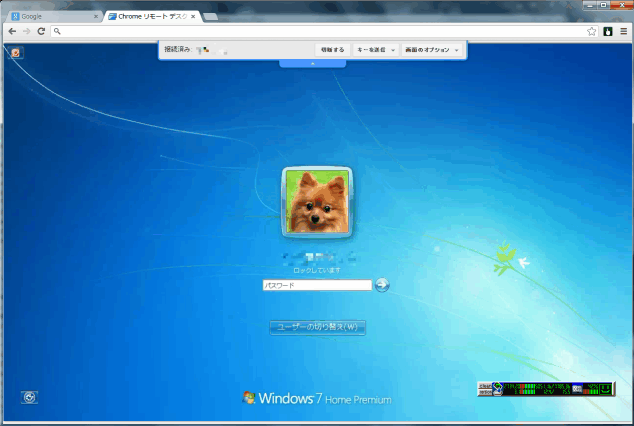Viewport: 634px width, 426px height.
Task: Submit password with the blue arrow button
Action: point(382,285)
